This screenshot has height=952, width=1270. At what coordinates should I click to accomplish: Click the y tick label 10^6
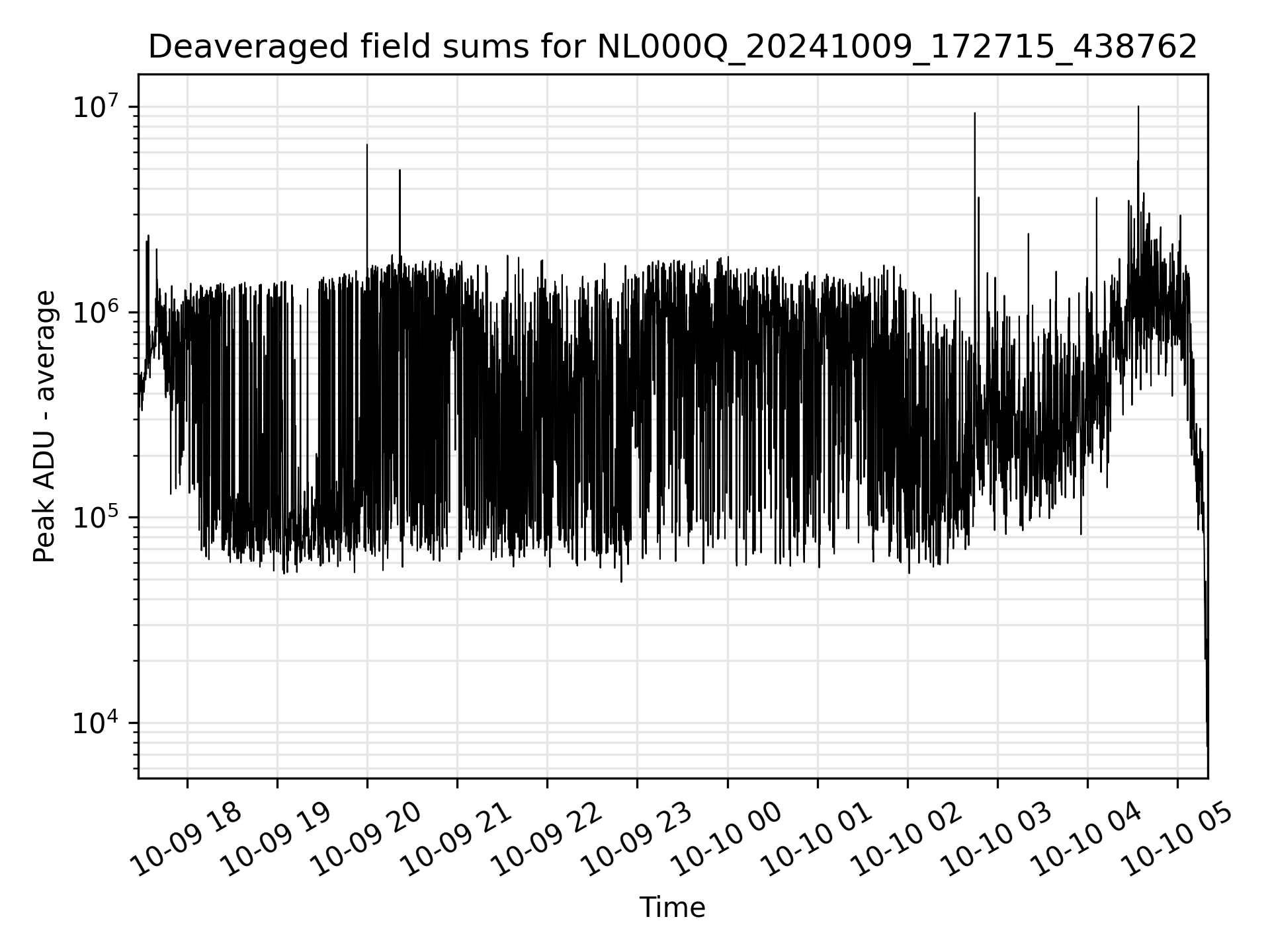pos(97,311)
